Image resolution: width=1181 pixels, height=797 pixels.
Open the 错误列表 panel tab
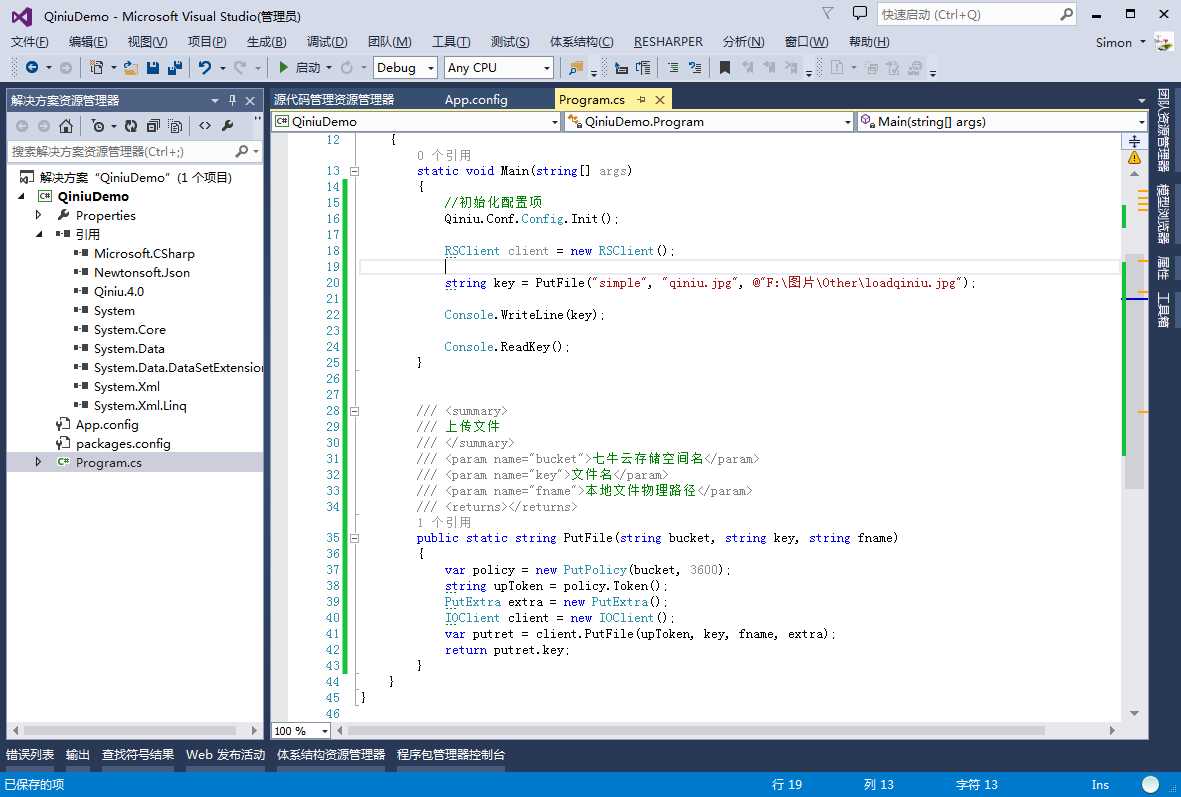[x=30, y=754]
